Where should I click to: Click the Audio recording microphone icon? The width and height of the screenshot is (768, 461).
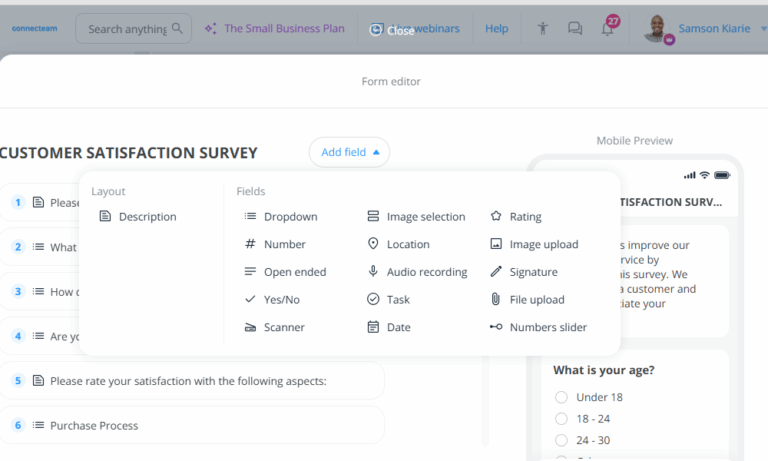click(x=373, y=271)
